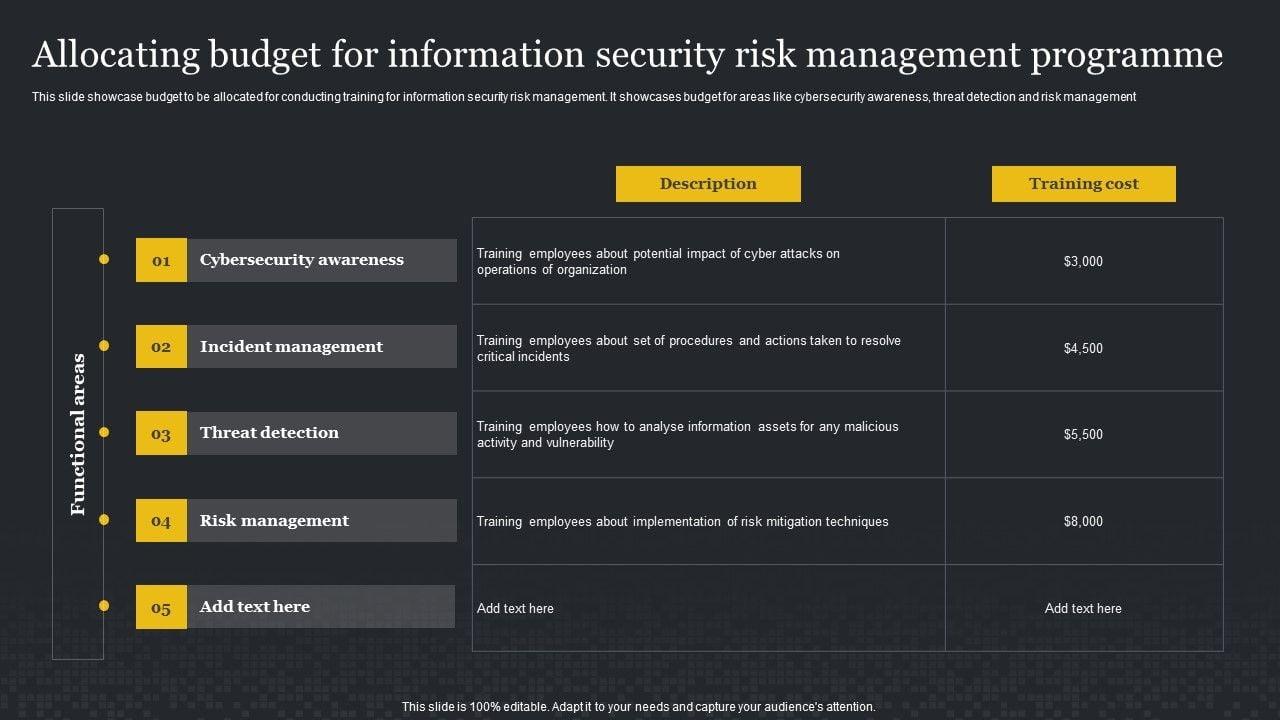This screenshot has width=1280, height=720.
Task: Click the yellow bullet dot beside Cybersecurity awareness
Action: [x=104, y=259]
